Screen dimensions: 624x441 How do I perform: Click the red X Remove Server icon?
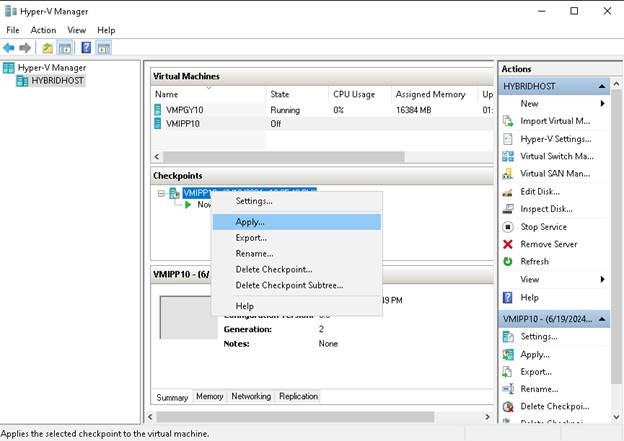click(x=508, y=244)
